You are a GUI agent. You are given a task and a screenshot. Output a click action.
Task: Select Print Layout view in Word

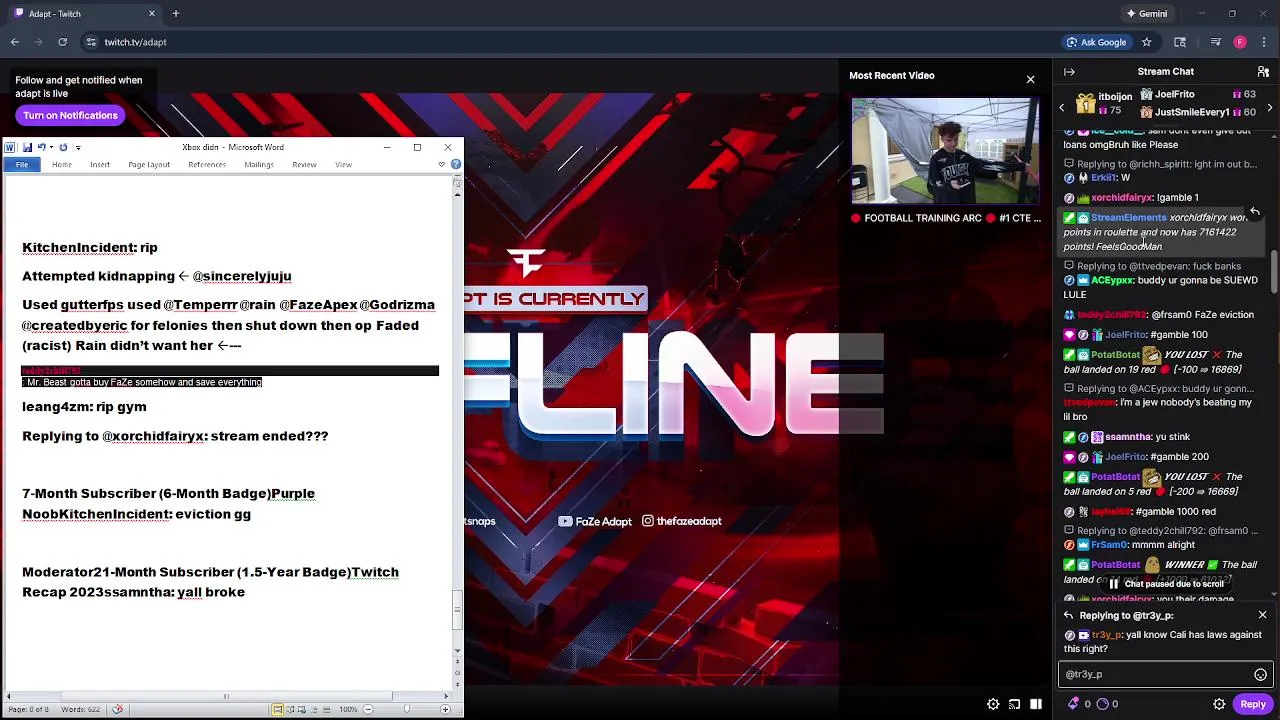coord(277,709)
